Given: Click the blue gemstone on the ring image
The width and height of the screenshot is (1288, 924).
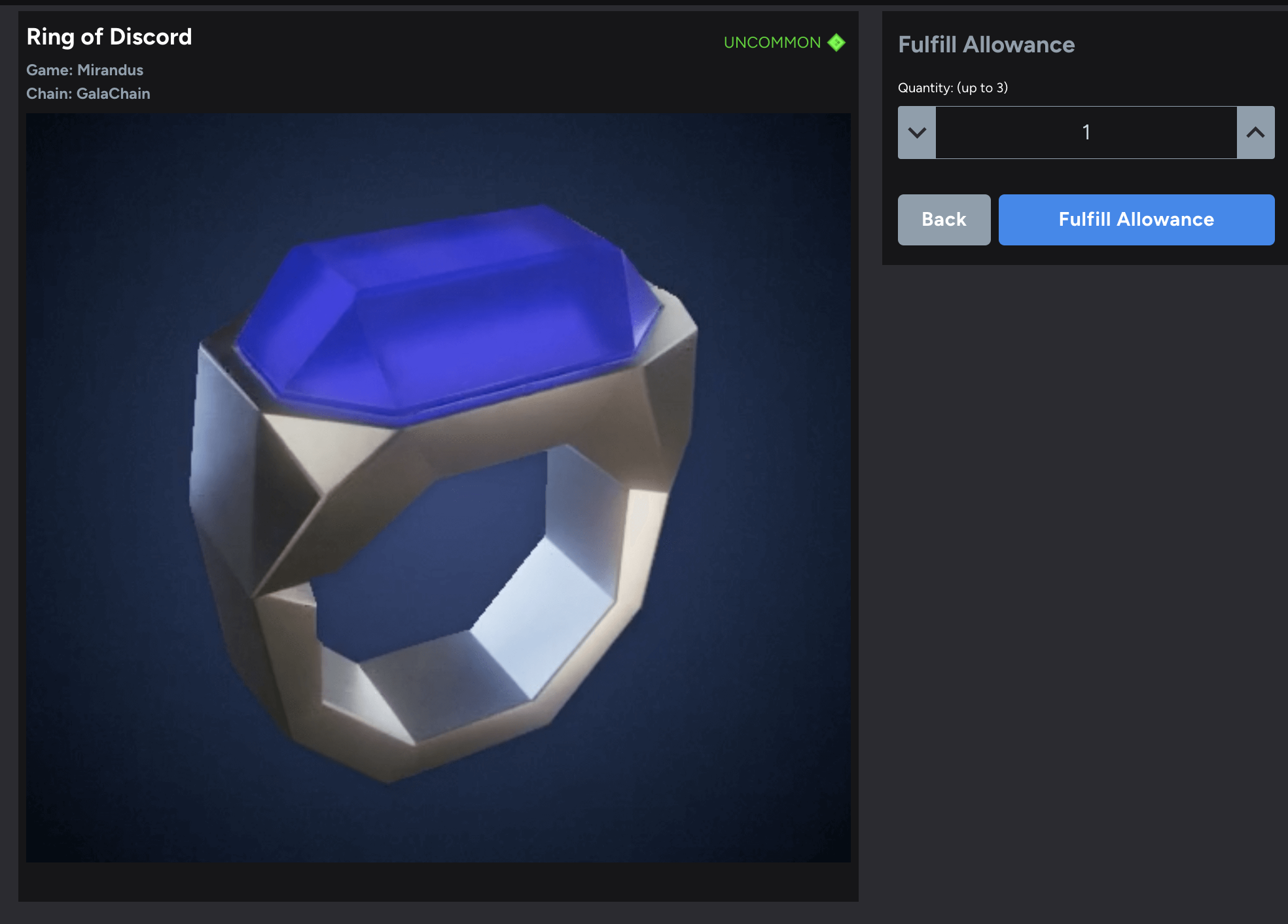Looking at the screenshot, I should coord(445,308).
